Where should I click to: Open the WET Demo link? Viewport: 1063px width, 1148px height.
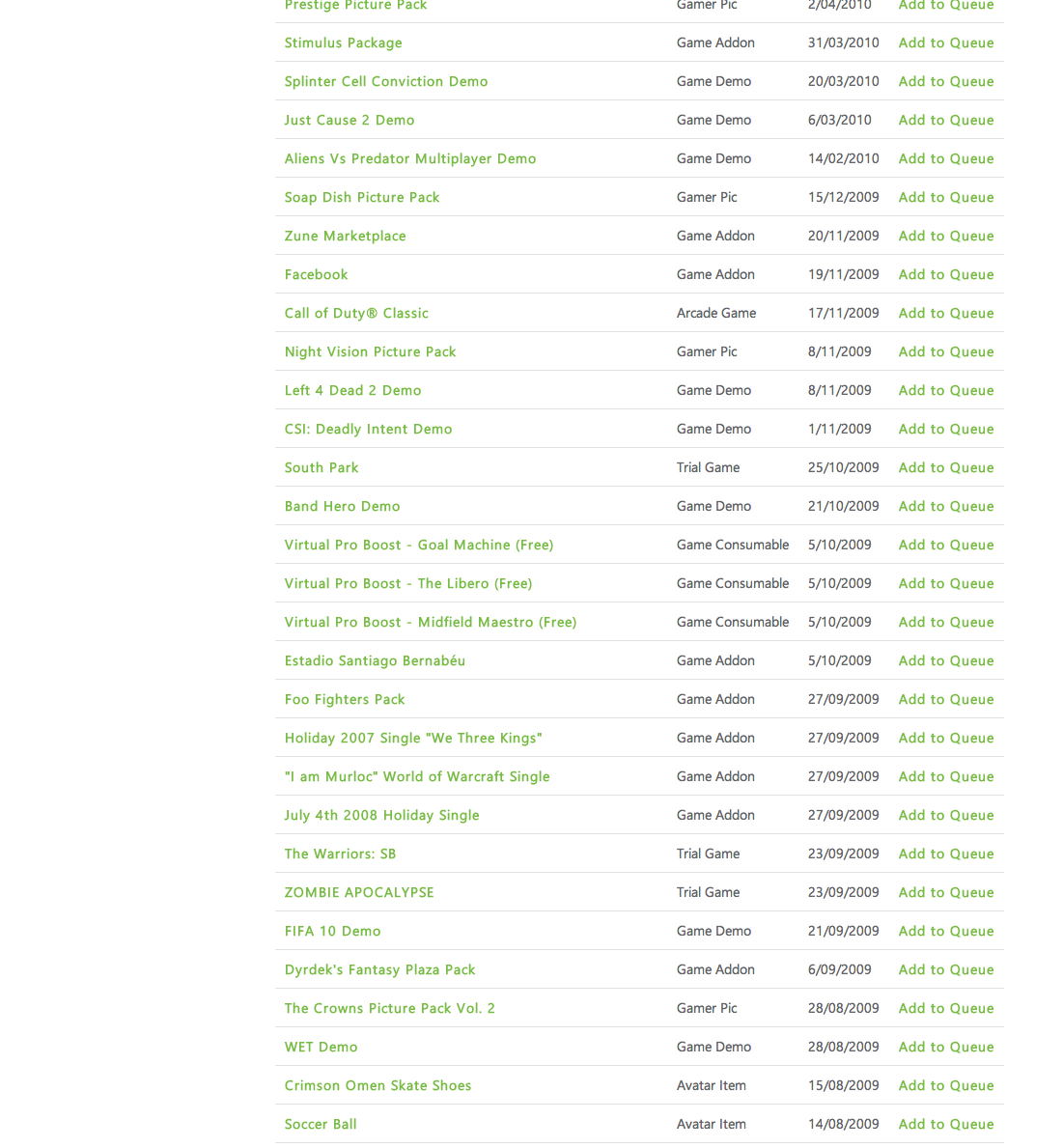click(x=321, y=1047)
